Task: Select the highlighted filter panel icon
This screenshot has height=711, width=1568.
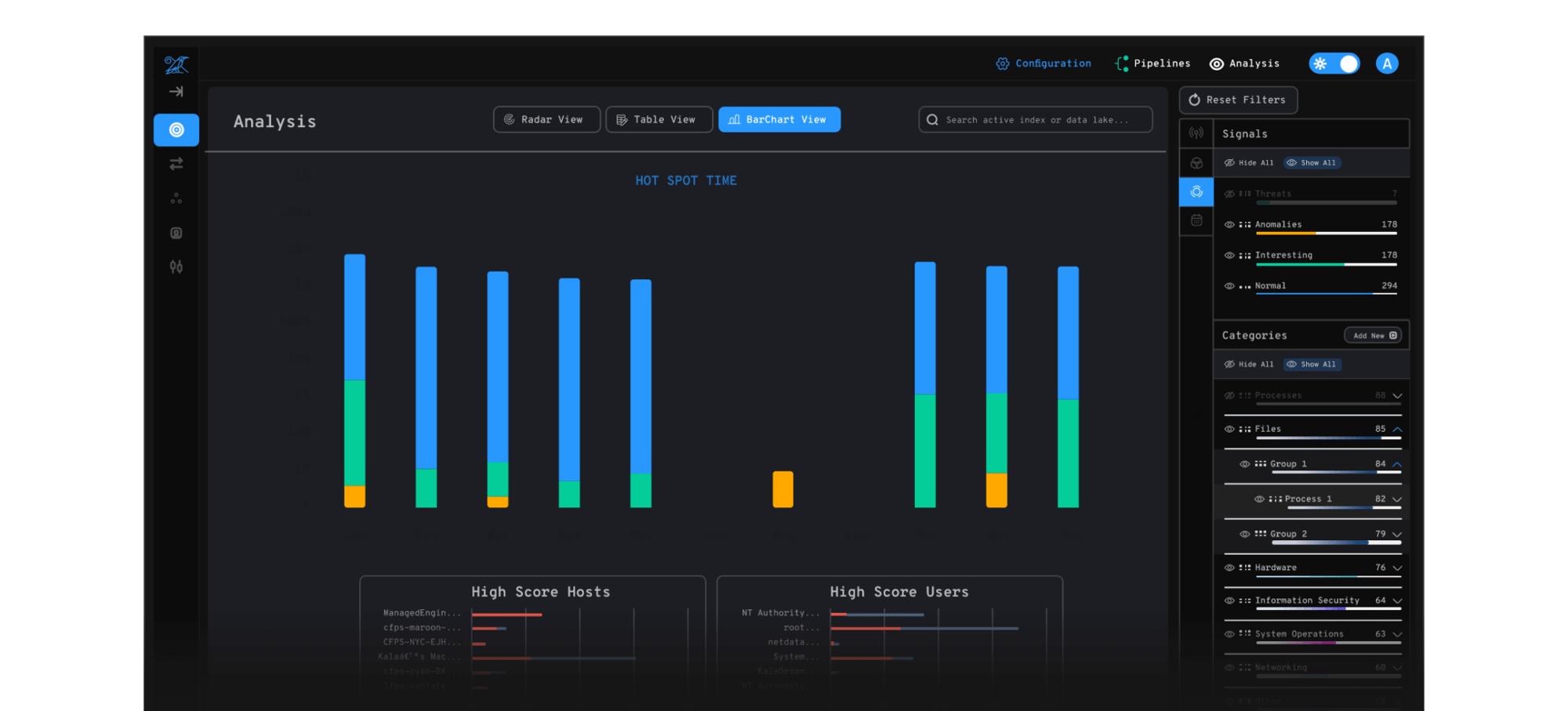Action: tap(1196, 192)
